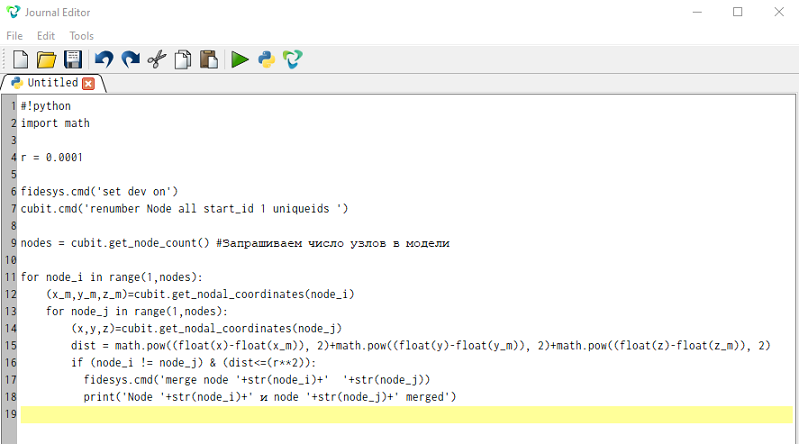The height and width of the screenshot is (444, 799).
Task: Undo the last edit
Action: (x=104, y=60)
